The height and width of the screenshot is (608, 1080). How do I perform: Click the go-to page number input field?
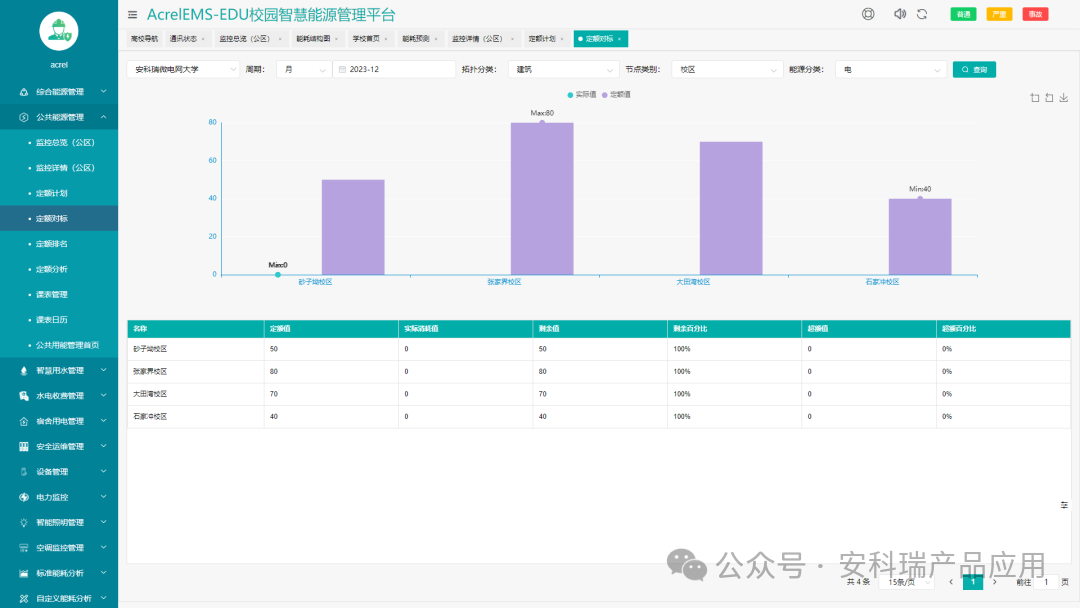click(1046, 581)
